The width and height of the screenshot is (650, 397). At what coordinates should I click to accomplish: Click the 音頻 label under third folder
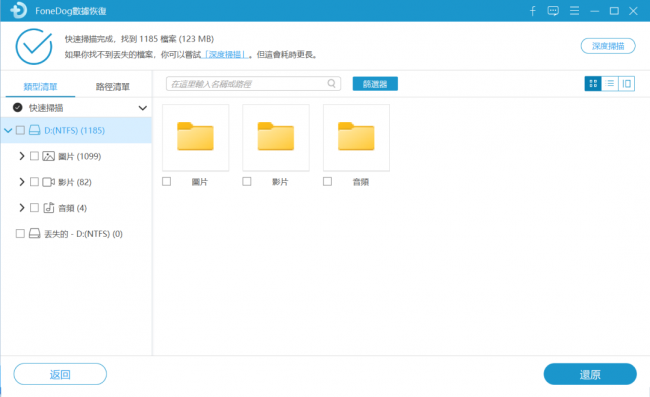point(361,182)
